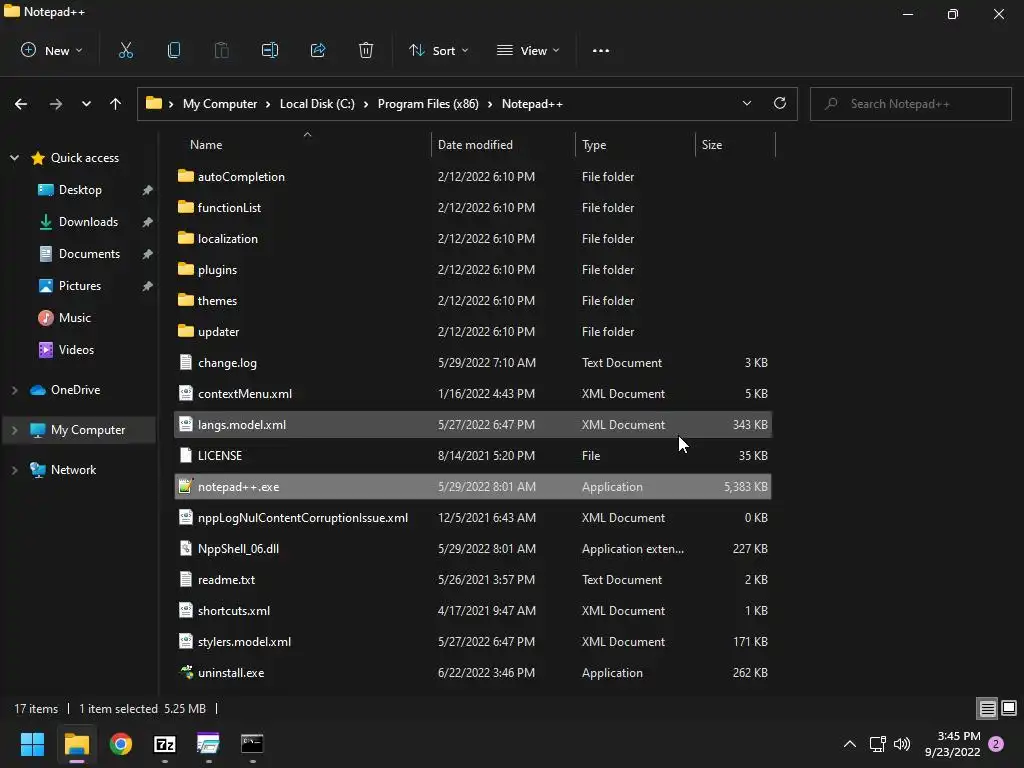Screen dimensions: 1024x768
Task: Click the Copy icon in toolbar
Action: tap(174, 50)
